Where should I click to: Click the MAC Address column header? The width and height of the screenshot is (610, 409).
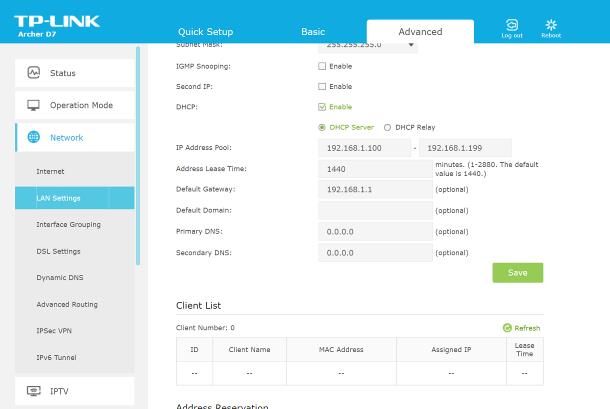(341, 349)
